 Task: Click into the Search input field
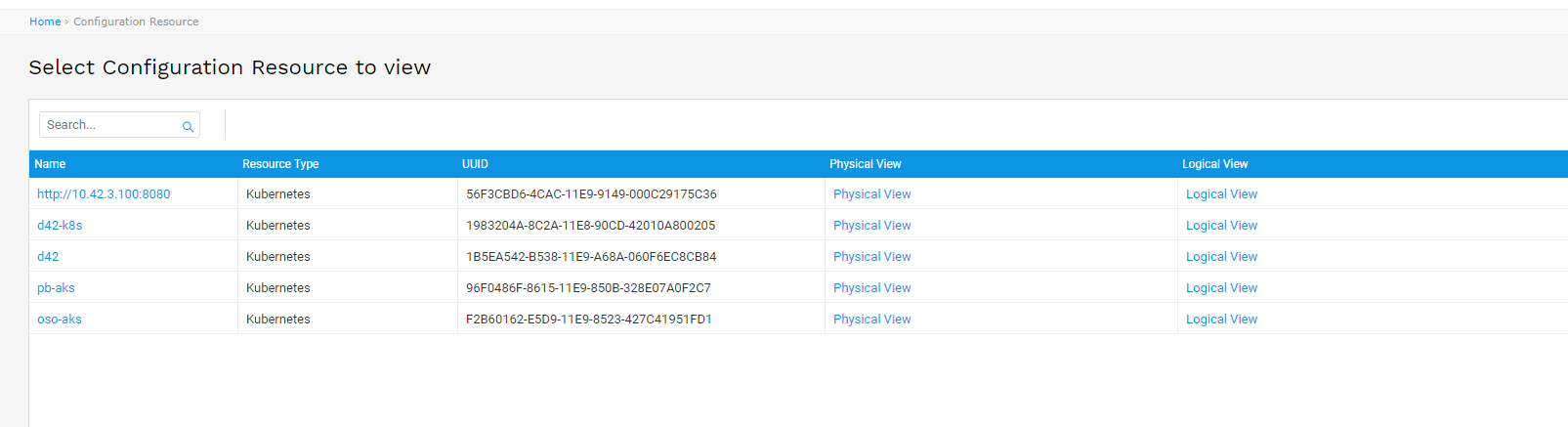coord(109,125)
